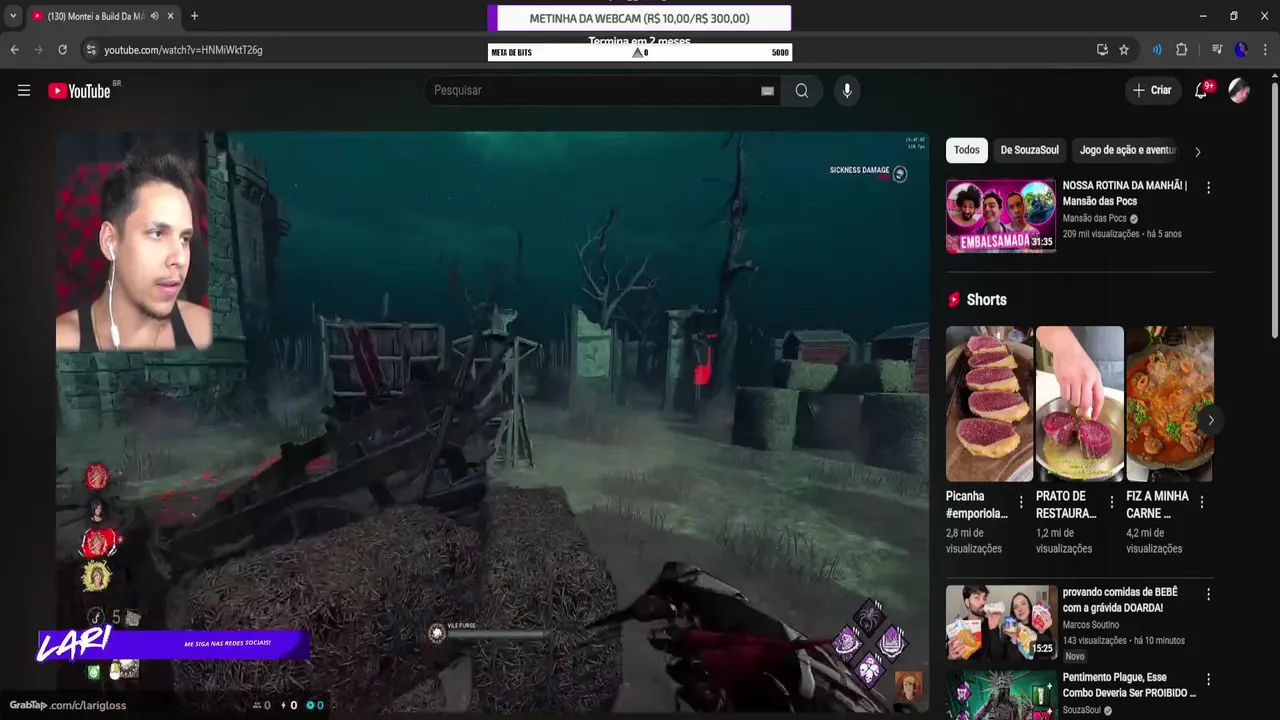Open a new browser tab
The image size is (1280, 720).
pos(194,16)
